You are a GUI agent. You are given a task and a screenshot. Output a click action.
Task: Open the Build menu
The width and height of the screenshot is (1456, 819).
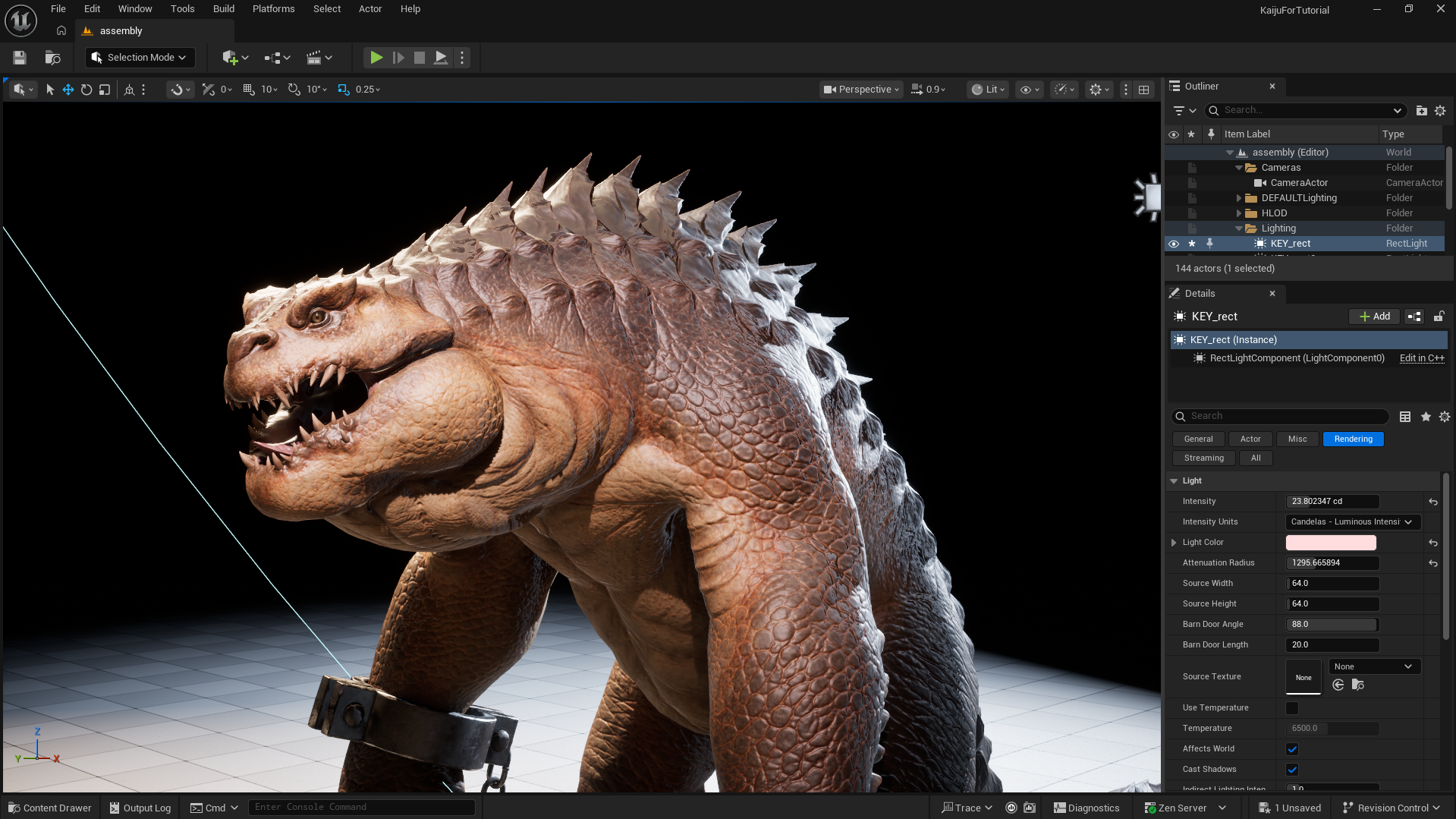(224, 9)
